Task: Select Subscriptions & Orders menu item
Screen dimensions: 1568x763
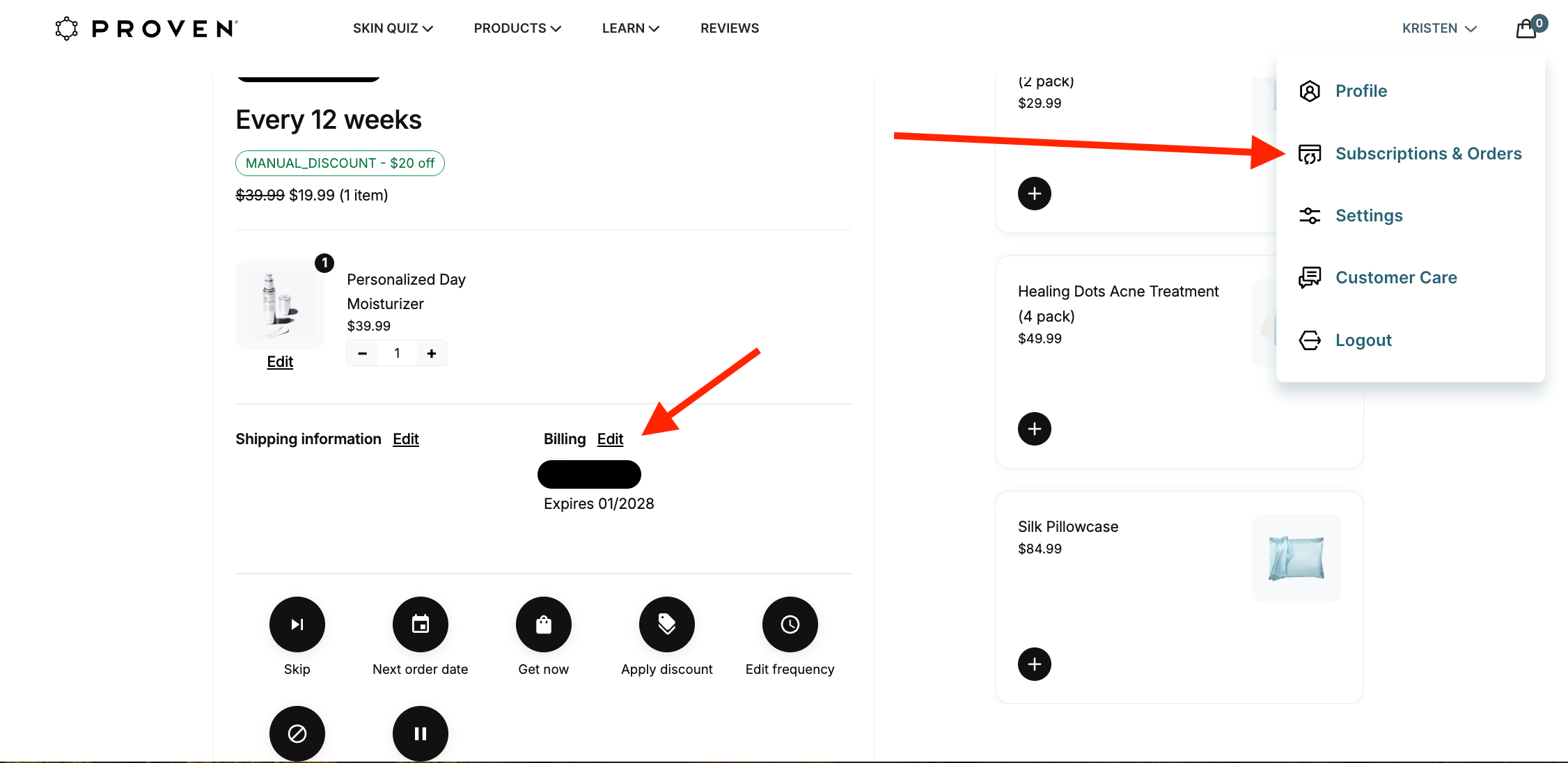Action: 1429,154
